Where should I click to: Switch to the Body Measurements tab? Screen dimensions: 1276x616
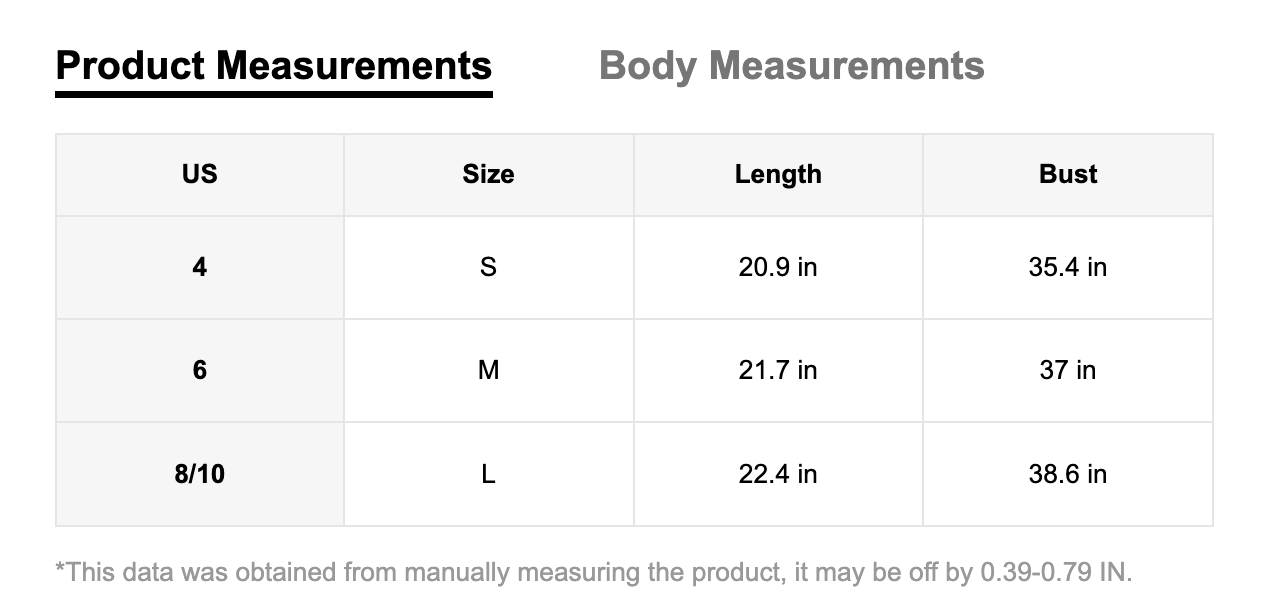pyautogui.click(x=791, y=66)
